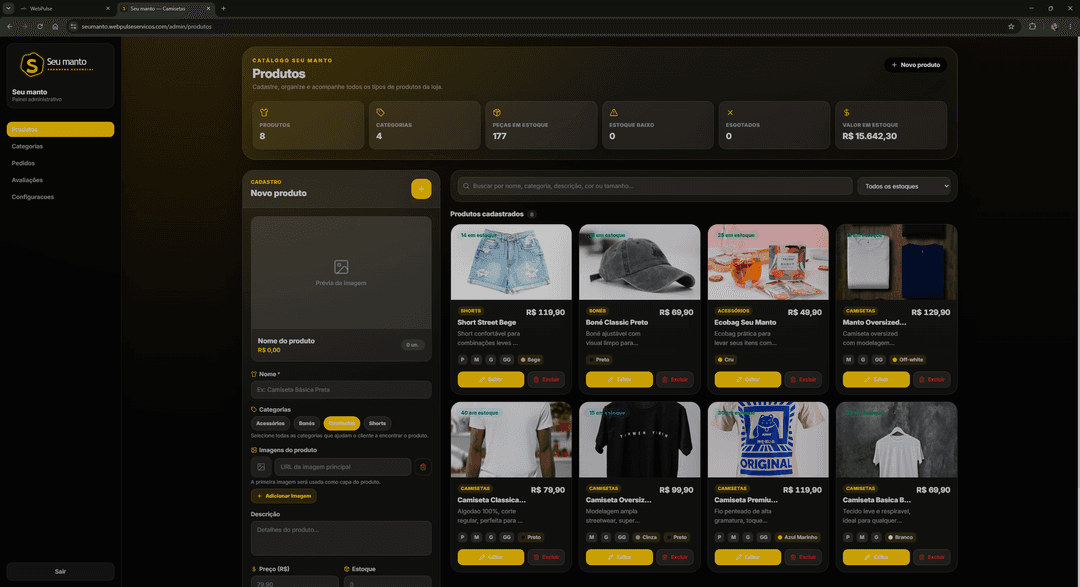Click the Boné Classic Preto cap photo
Screen dimensions: 1080x587
coord(640,262)
